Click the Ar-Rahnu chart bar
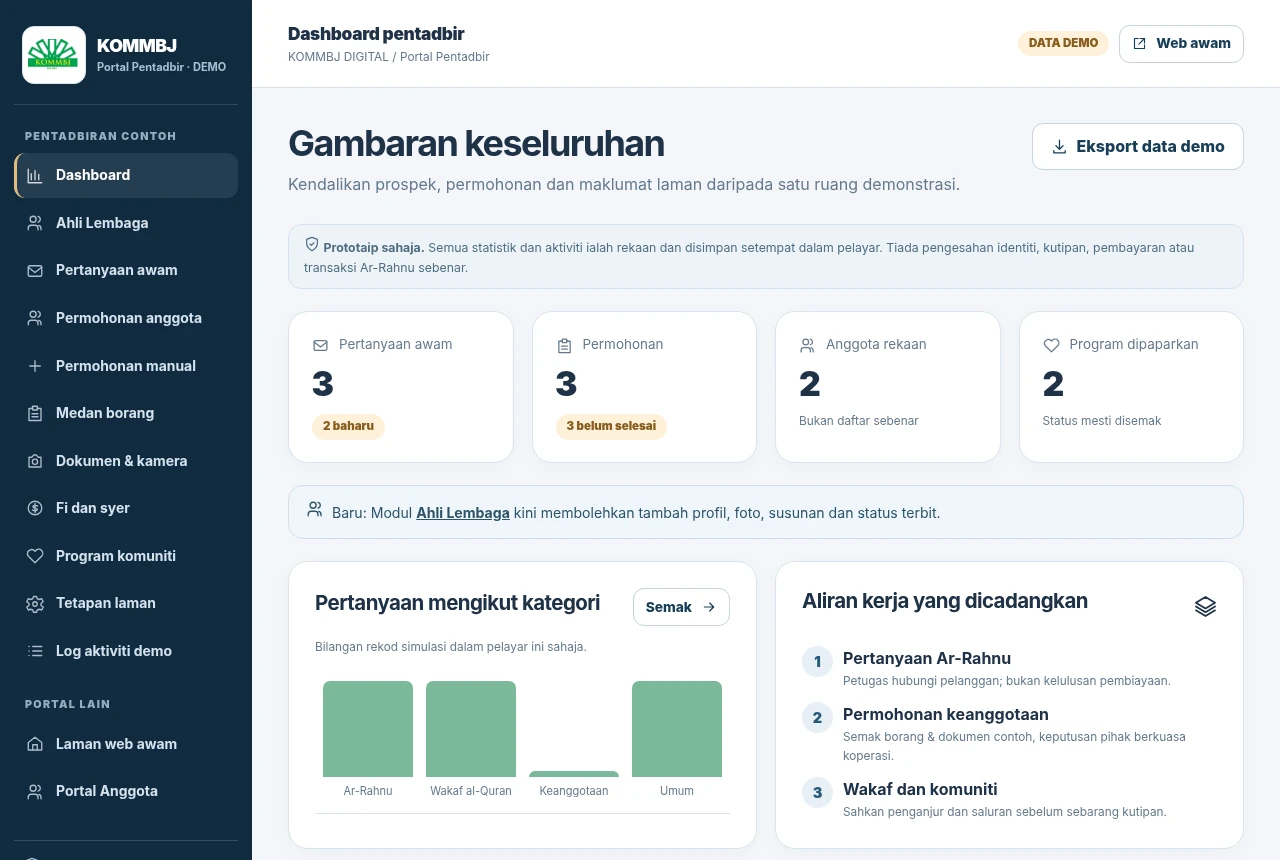 368,729
